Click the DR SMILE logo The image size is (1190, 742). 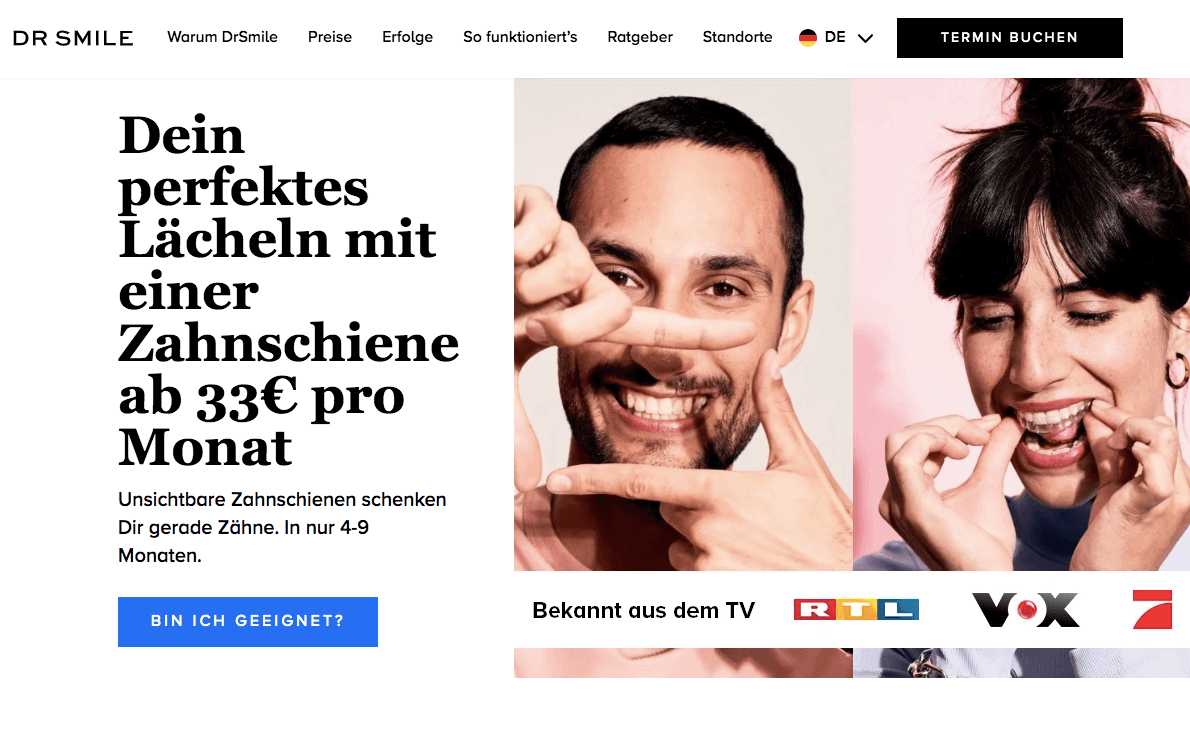point(73,38)
